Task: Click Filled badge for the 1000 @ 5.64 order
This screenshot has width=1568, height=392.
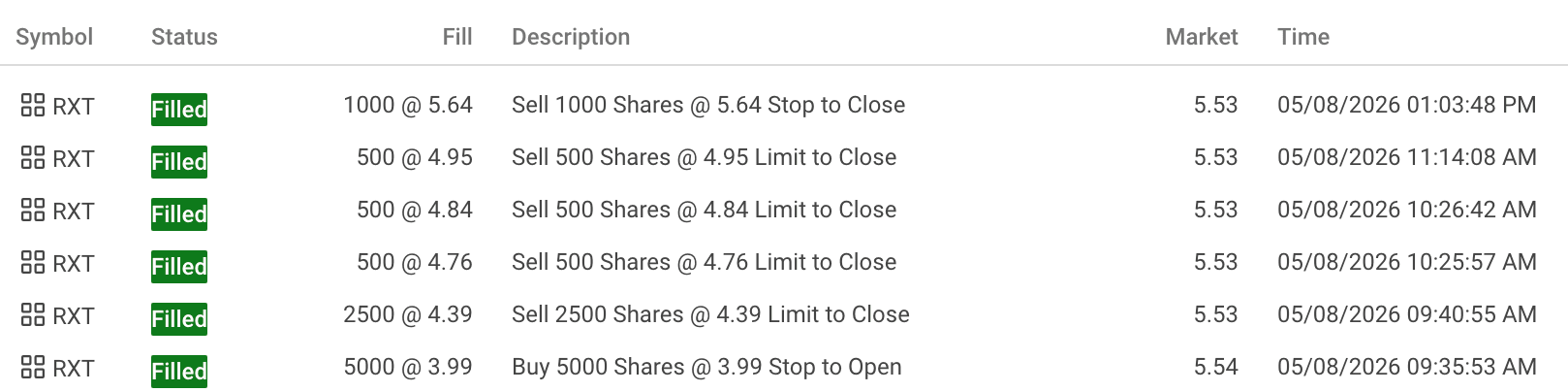Action: coord(179,110)
